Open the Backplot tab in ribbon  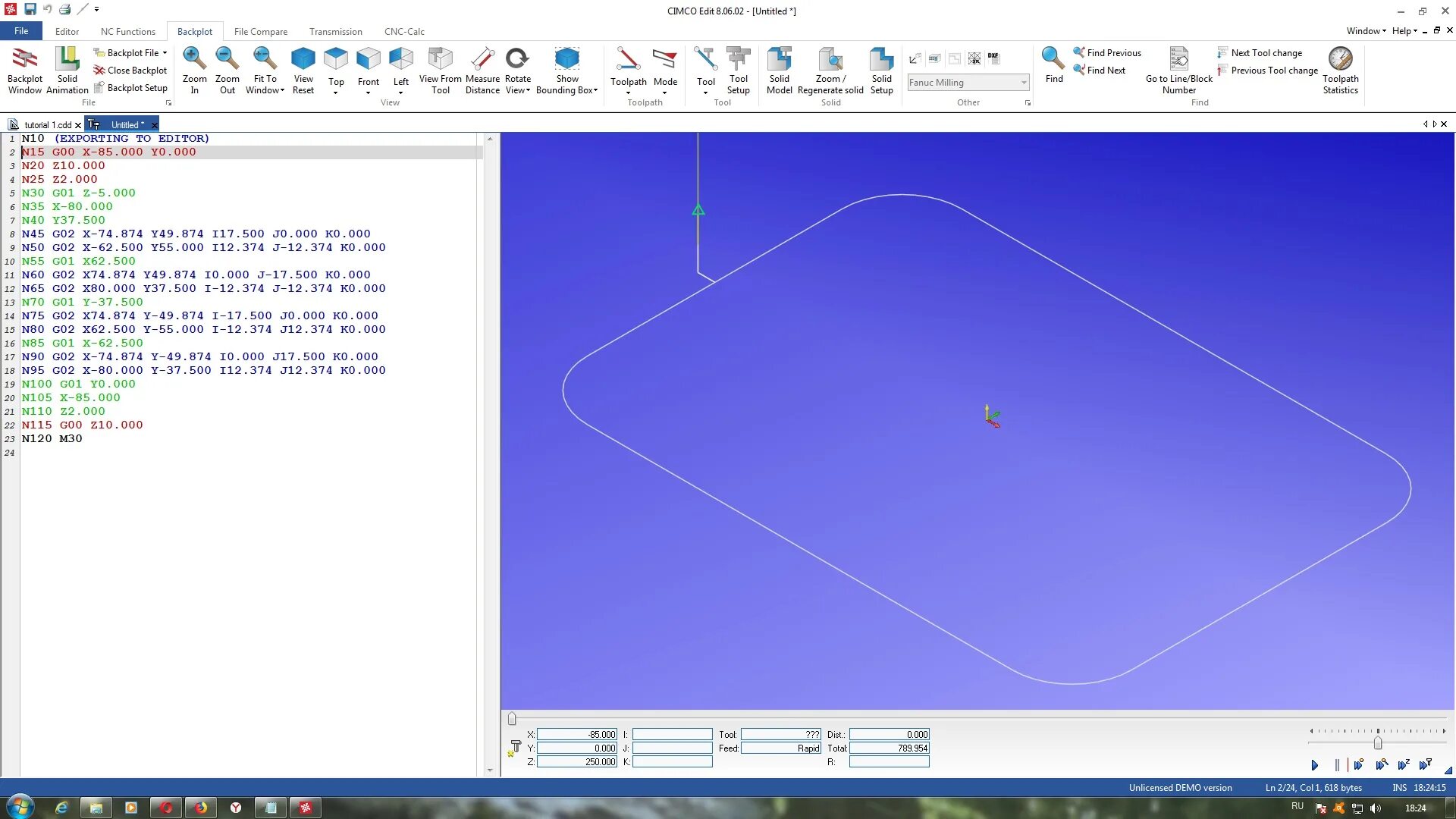[195, 31]
